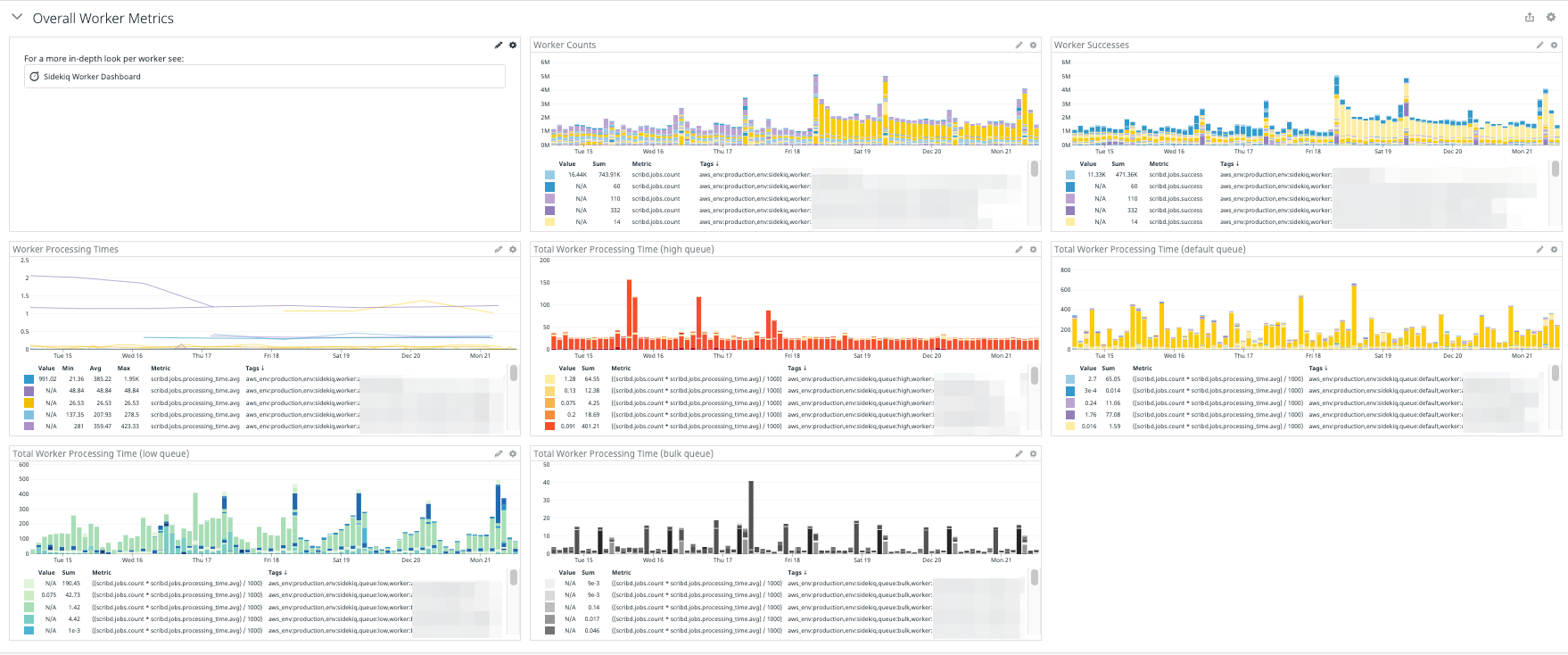Click the Worker Counts legend scrollbar
This screenshot has height=655, width=1568.
[1034, 169]
